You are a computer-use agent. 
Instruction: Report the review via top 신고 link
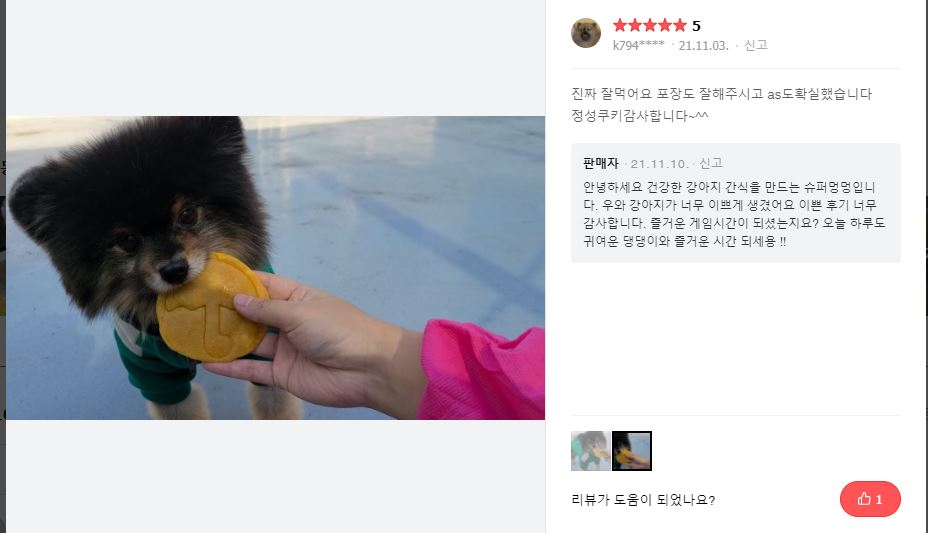pyautogui.click(x=756, y=45)
